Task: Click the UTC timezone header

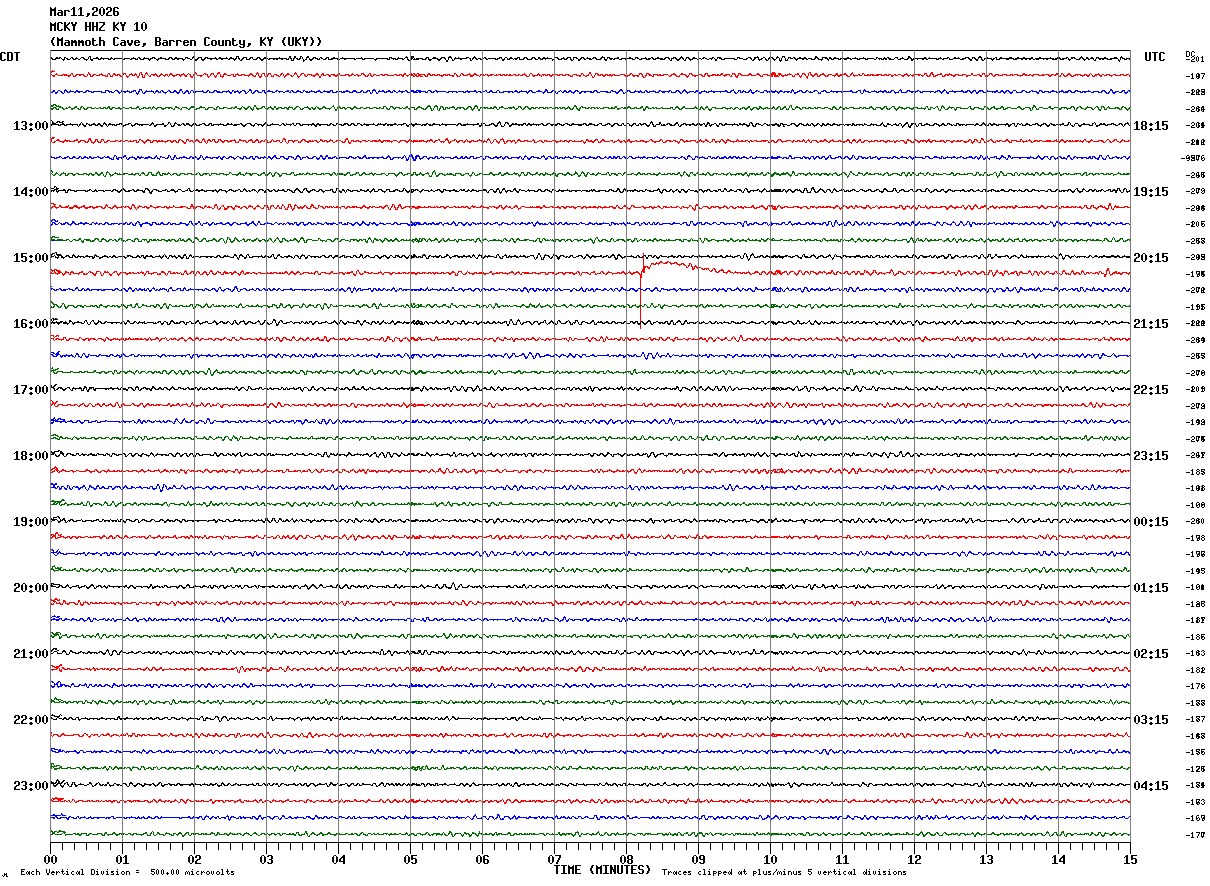Action: tap(1154, 57)
